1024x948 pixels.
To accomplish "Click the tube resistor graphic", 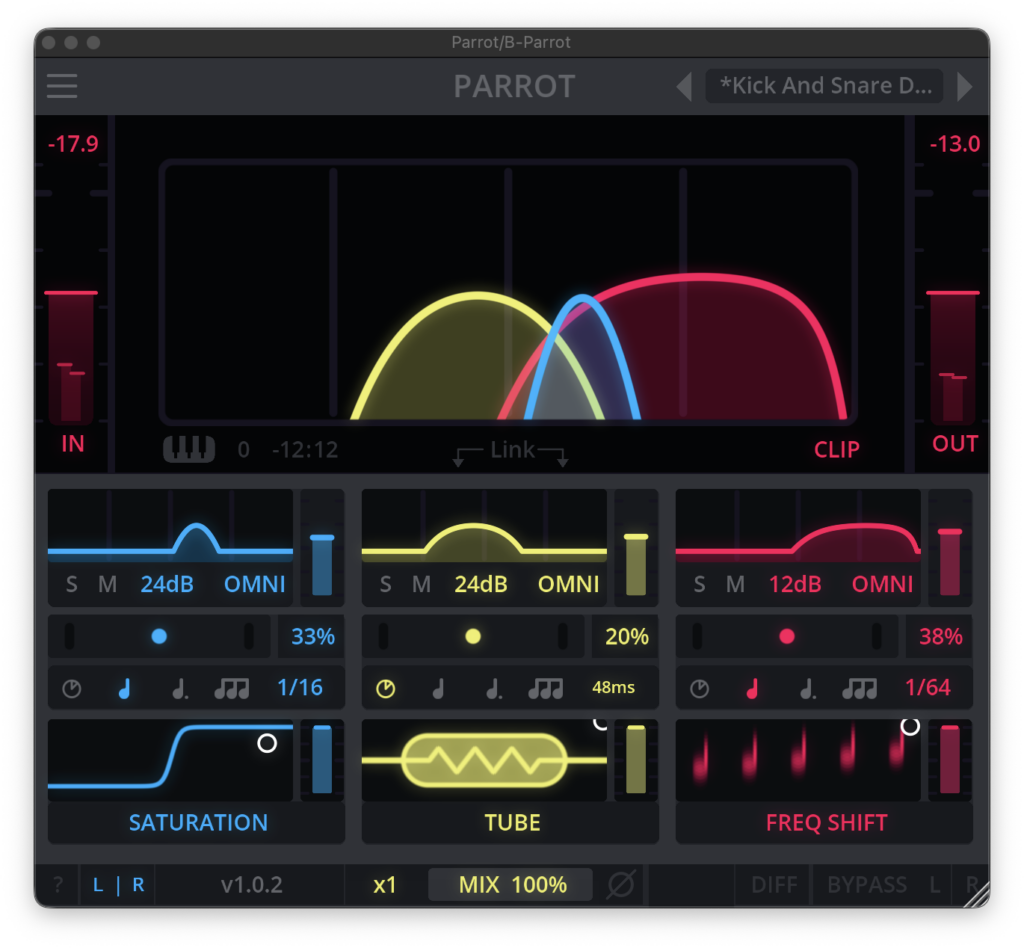I will click(x=484, y=761).
